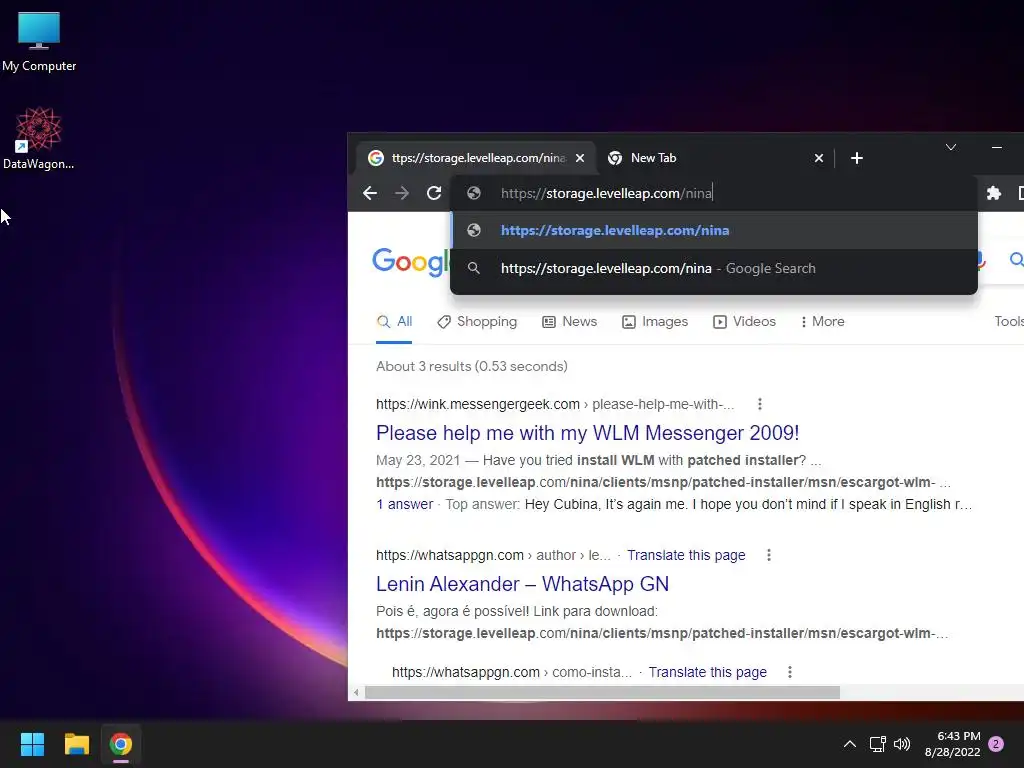Translate the Lenin Alexander result page

[x=686, y=555]
